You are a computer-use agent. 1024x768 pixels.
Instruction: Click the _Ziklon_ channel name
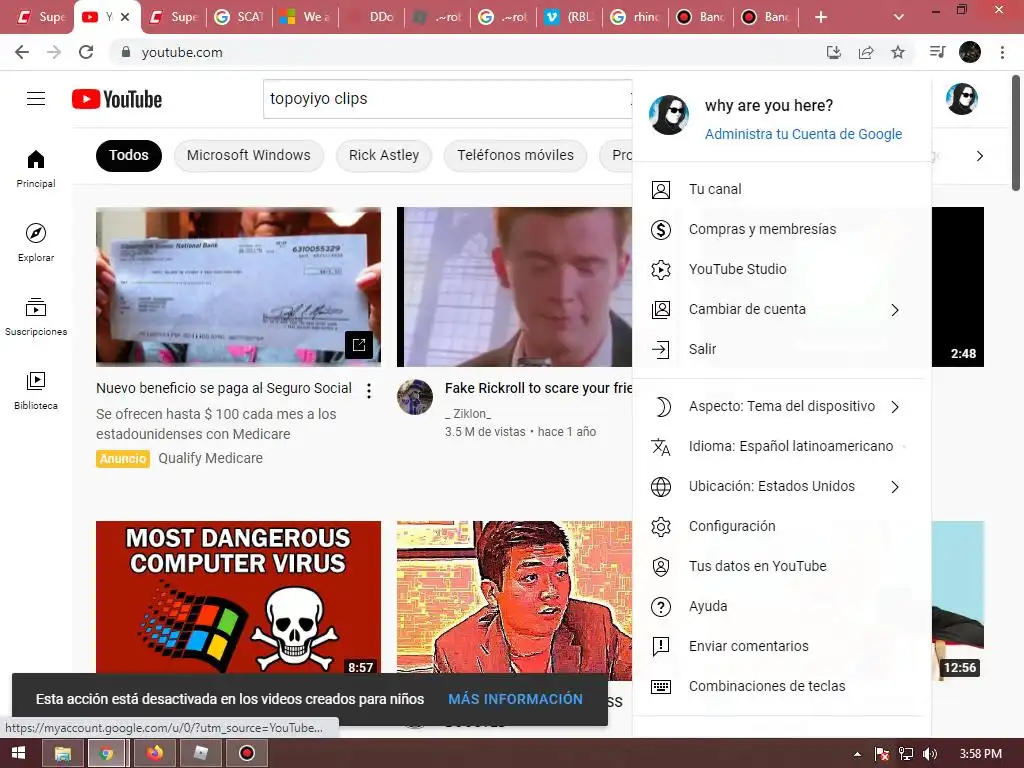(x=468, y=413)
